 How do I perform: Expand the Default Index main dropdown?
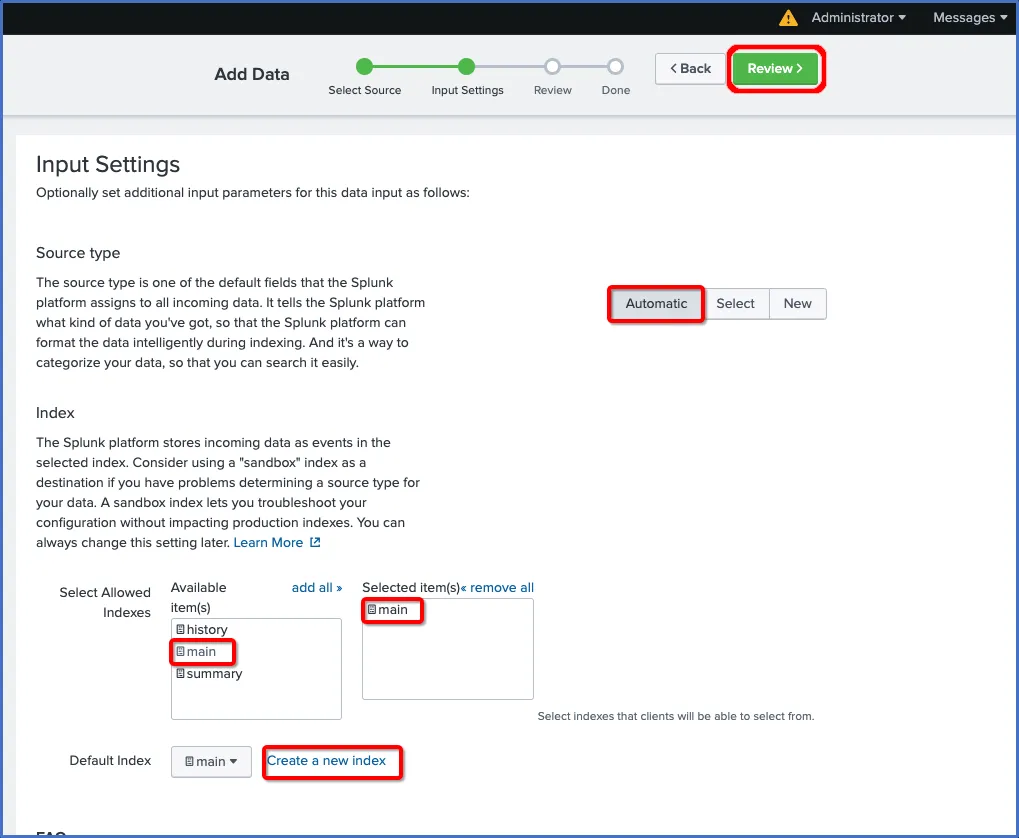[211, 761]
